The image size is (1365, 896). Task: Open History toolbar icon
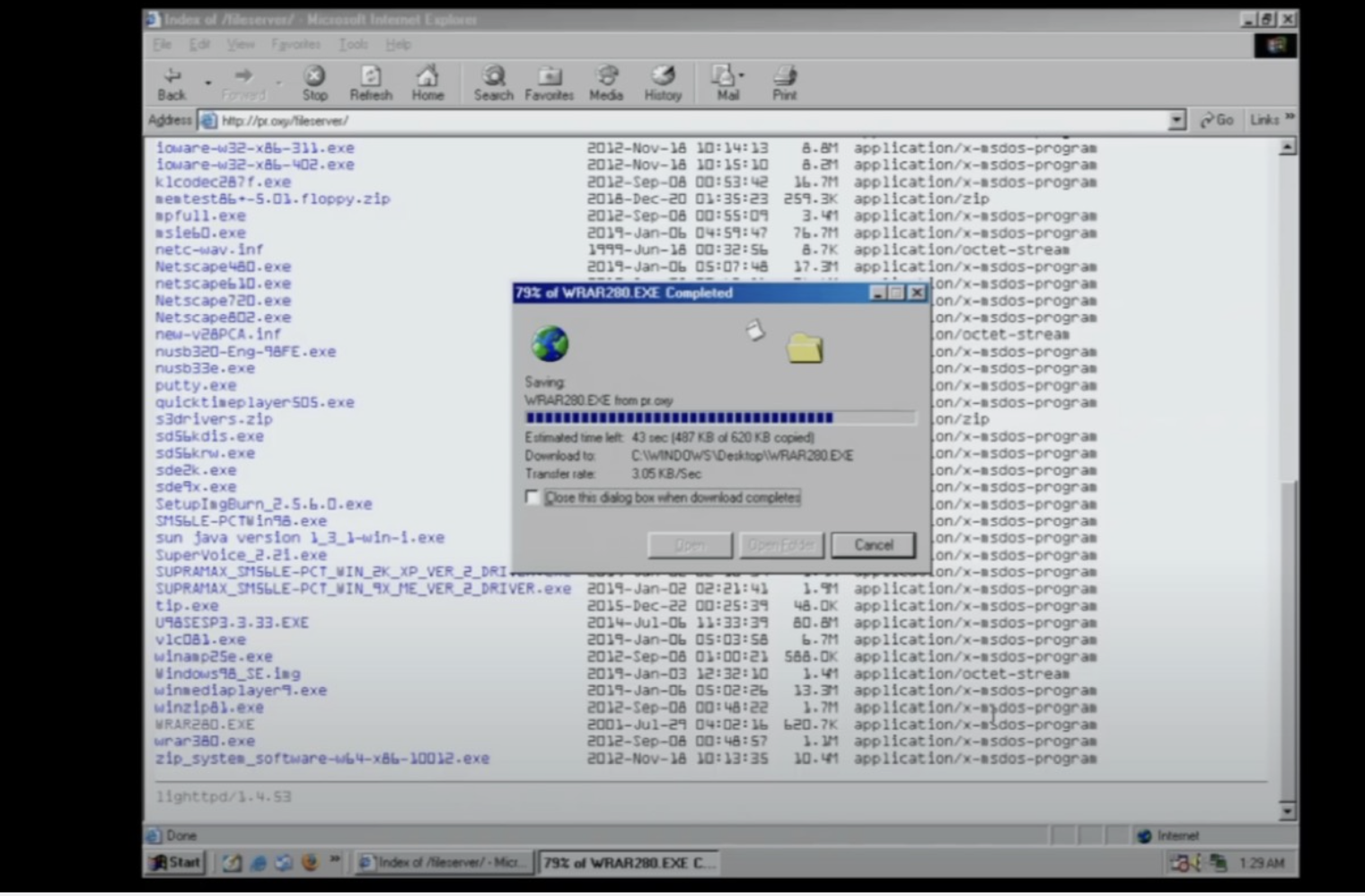[663, 76]
